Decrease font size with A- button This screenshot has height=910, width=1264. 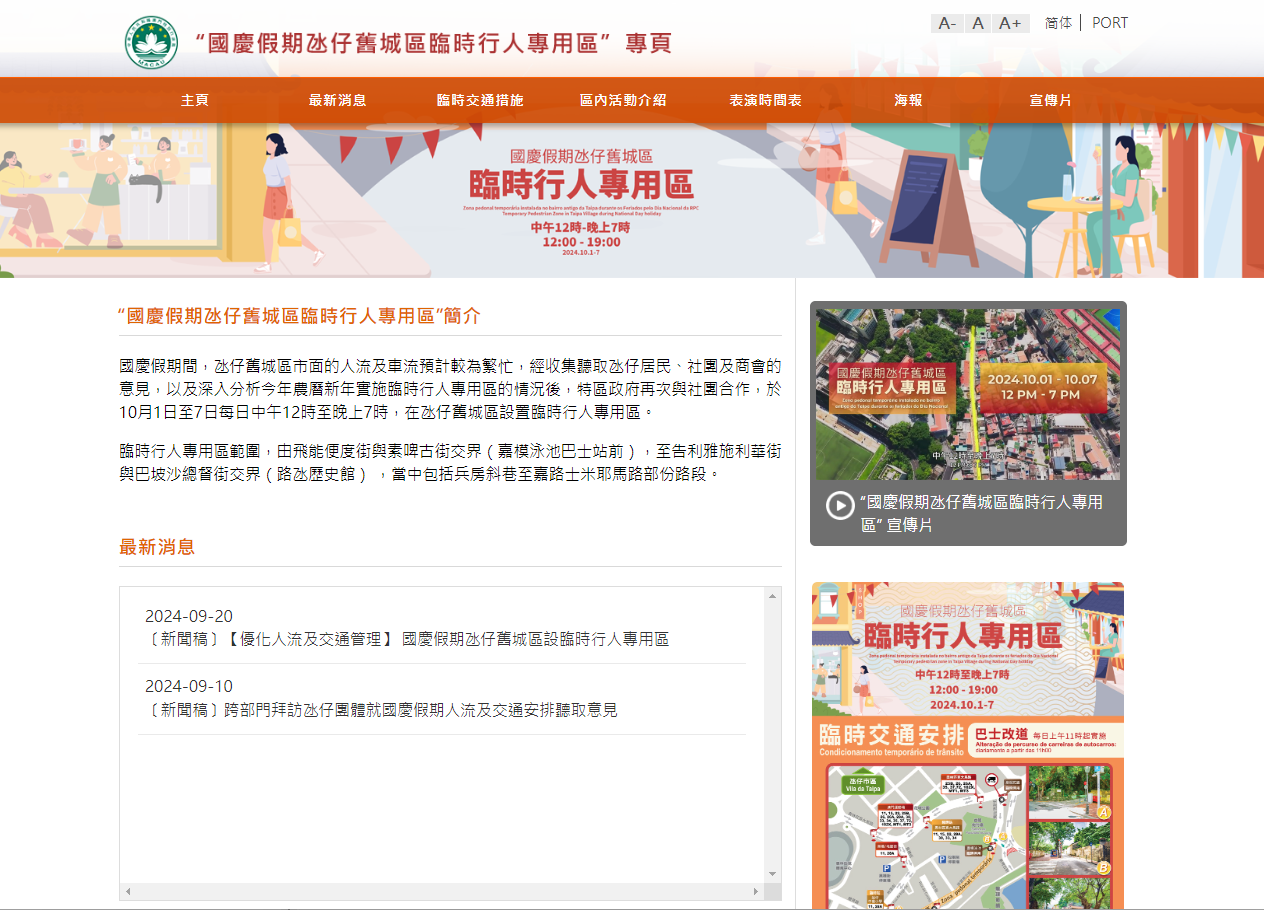pyautogui.click(x=947, y=23)
